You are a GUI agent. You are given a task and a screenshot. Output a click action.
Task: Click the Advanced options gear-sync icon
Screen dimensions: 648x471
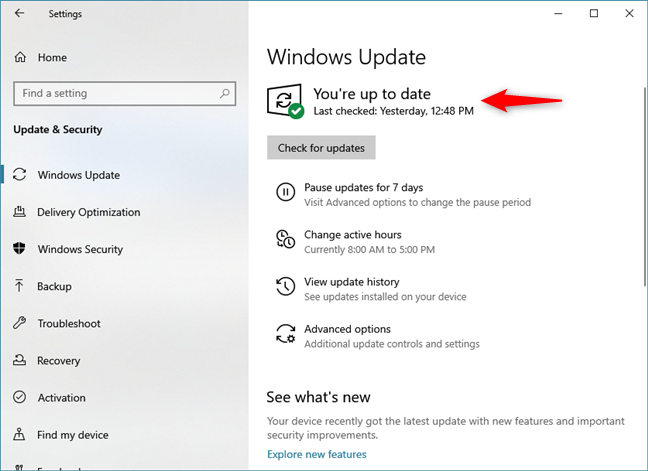click(286, 333)
